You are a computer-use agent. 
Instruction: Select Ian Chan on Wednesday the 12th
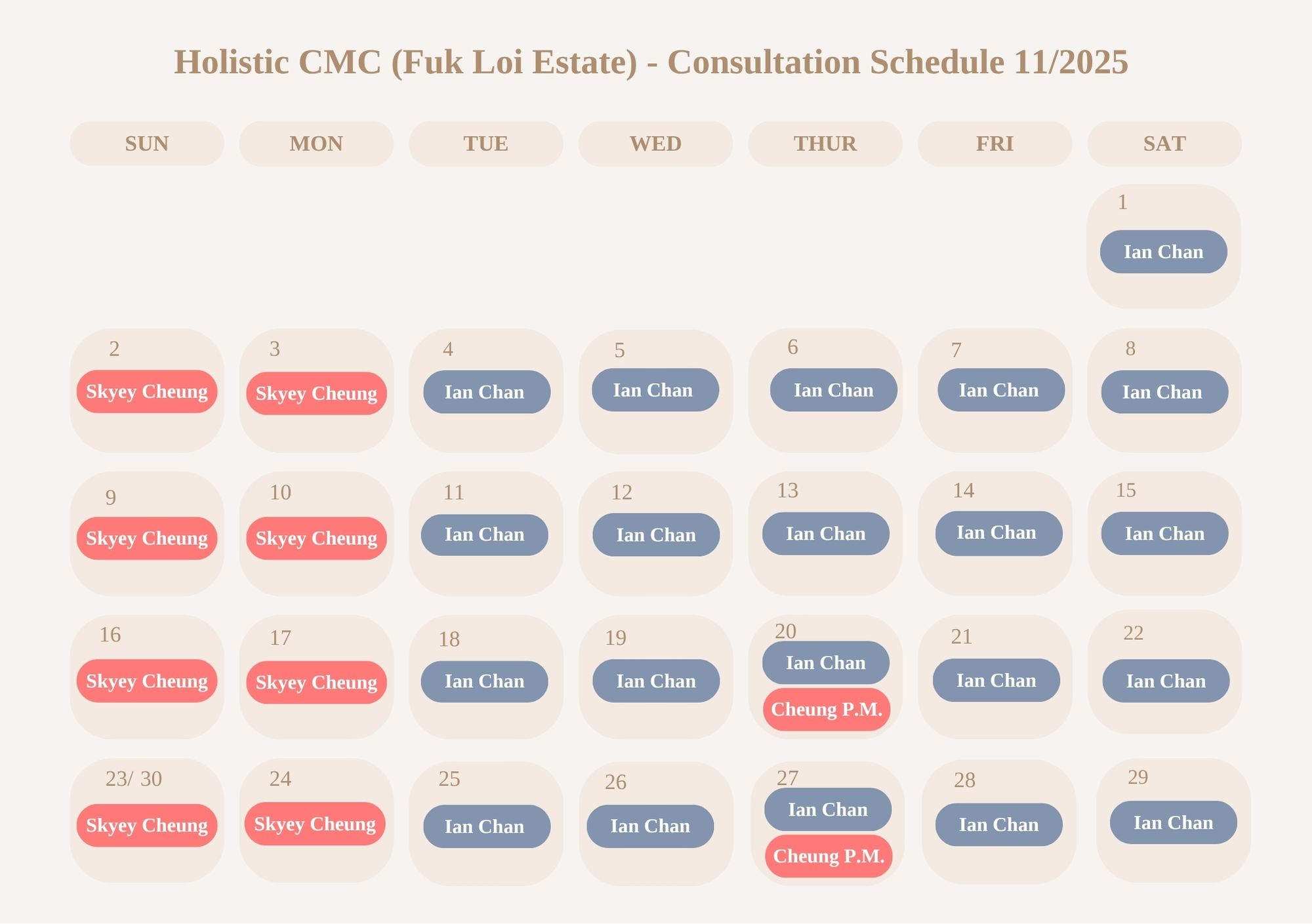656,535
